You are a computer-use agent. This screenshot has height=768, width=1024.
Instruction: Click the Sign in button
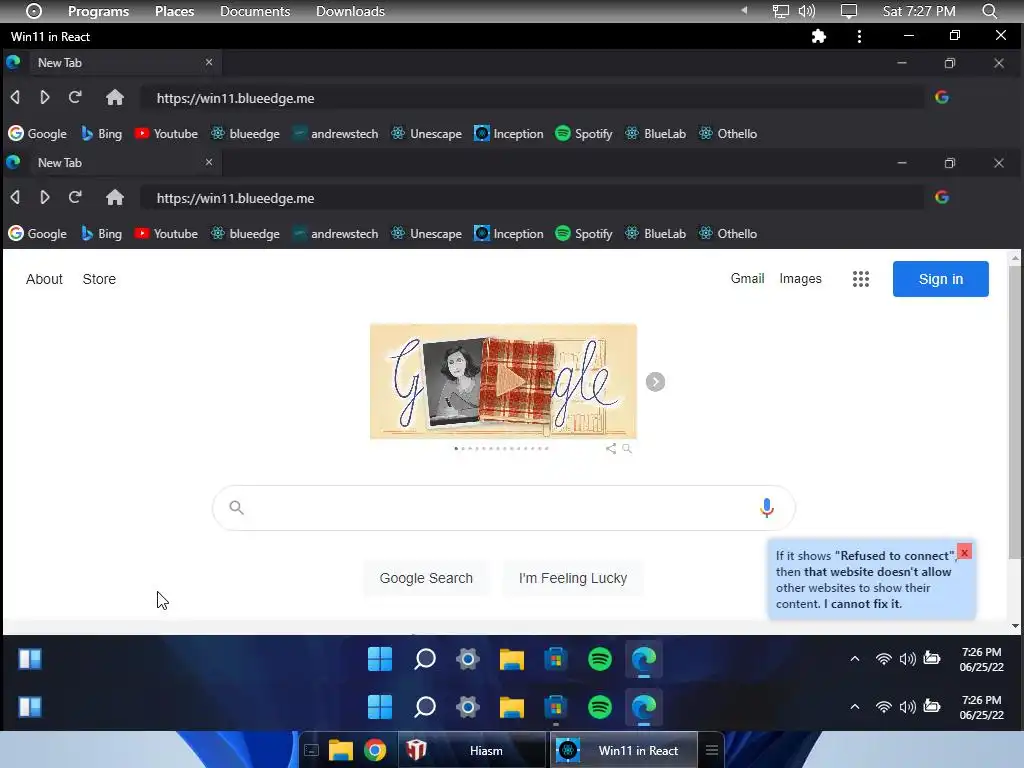(940, 279)
